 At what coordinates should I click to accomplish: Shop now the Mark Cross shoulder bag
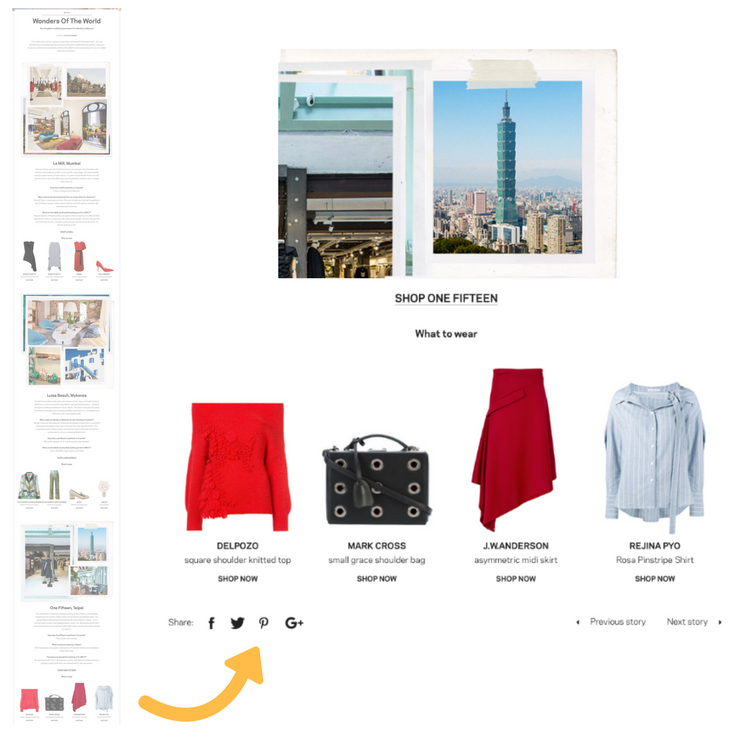point(377,578)
